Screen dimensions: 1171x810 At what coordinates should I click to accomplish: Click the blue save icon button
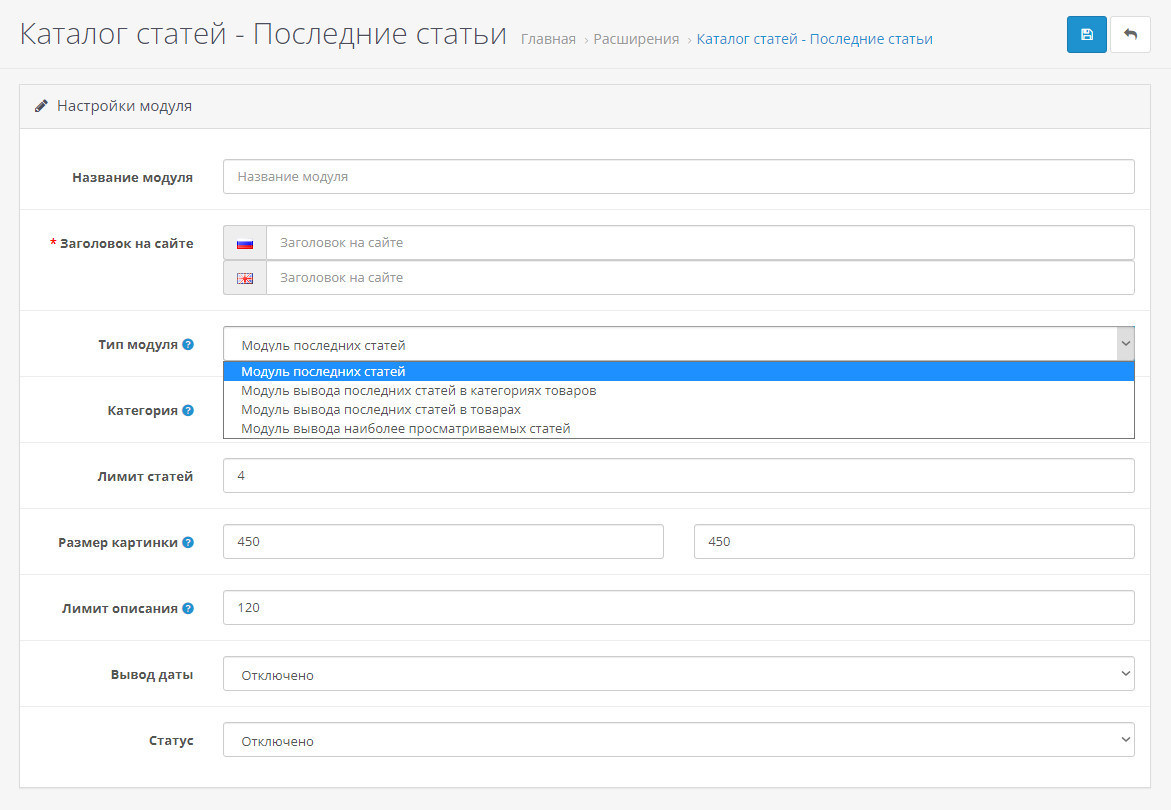click(1087, 34)
